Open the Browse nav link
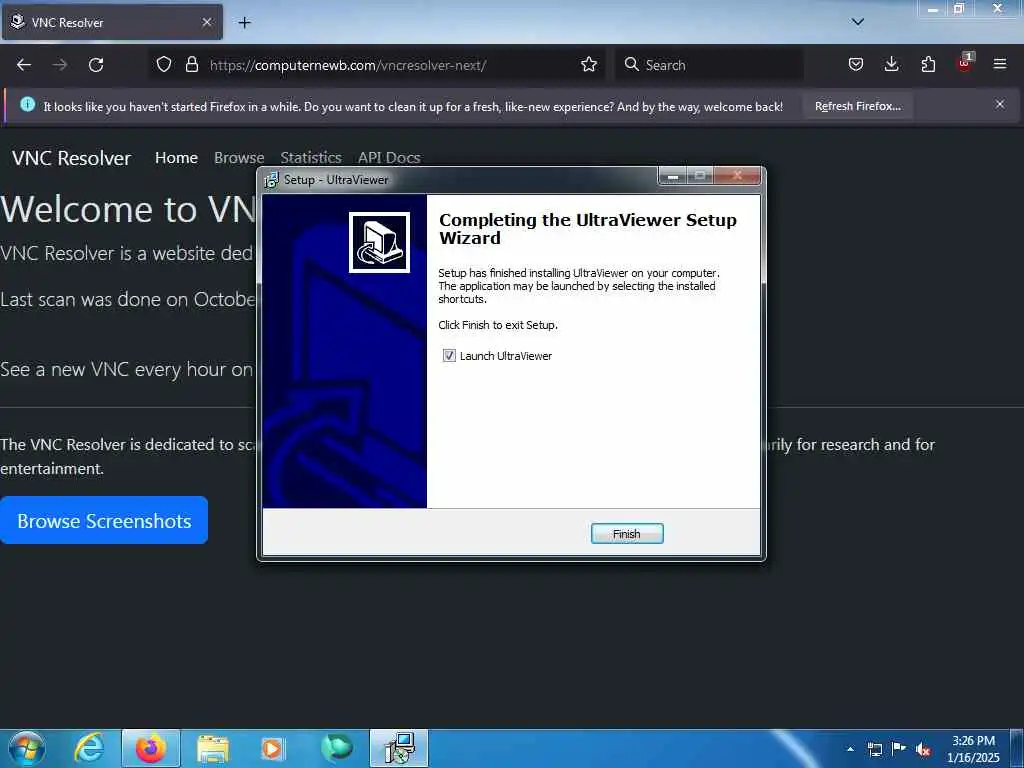 (239, 157)
